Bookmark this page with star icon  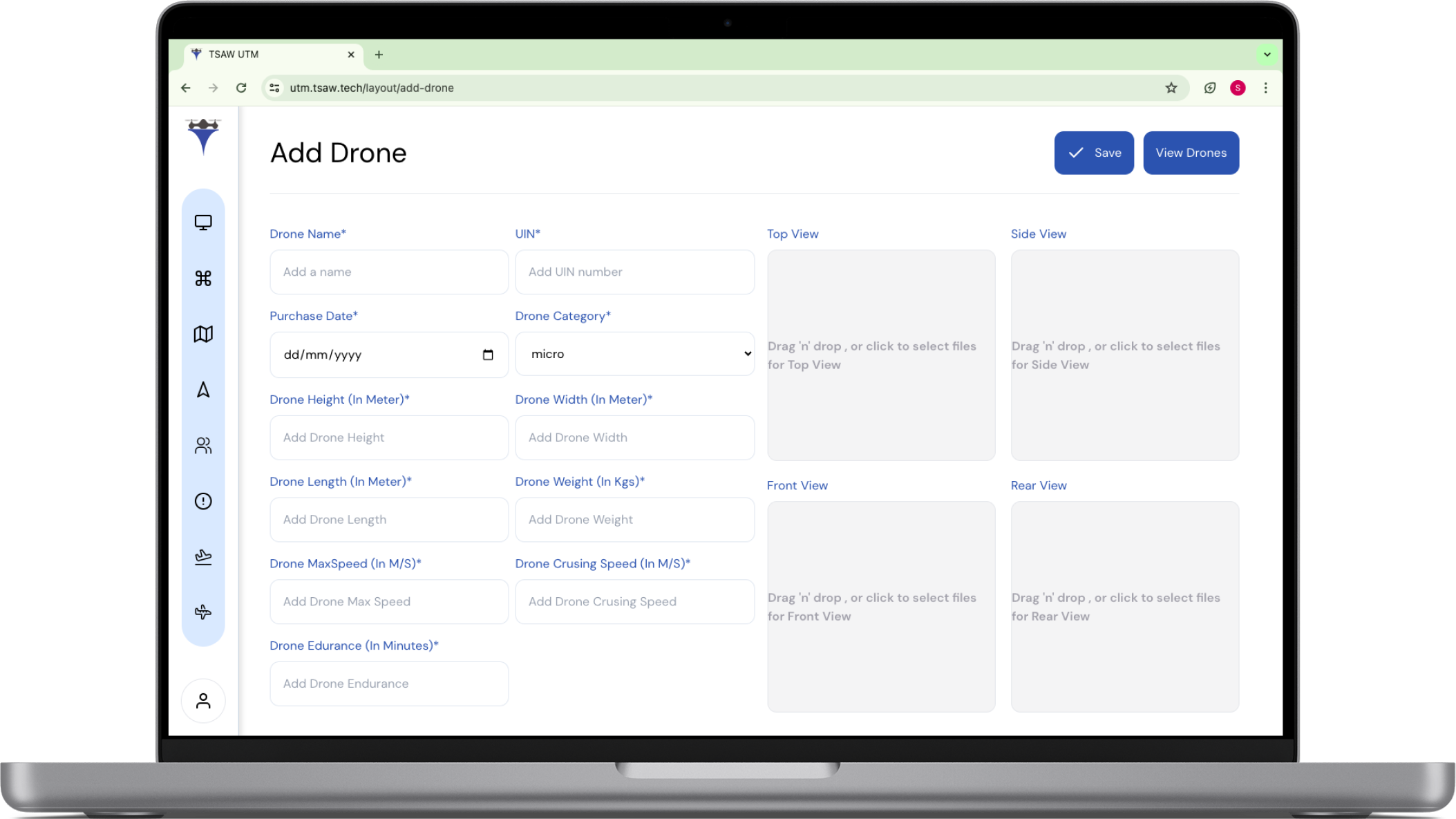click(x=1171, y=88)
